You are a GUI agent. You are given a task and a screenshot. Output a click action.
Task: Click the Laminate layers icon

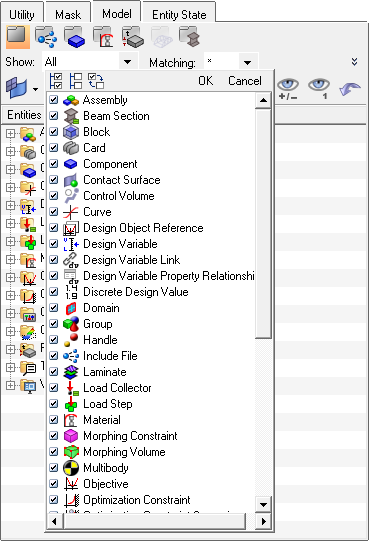pos(71,372)
